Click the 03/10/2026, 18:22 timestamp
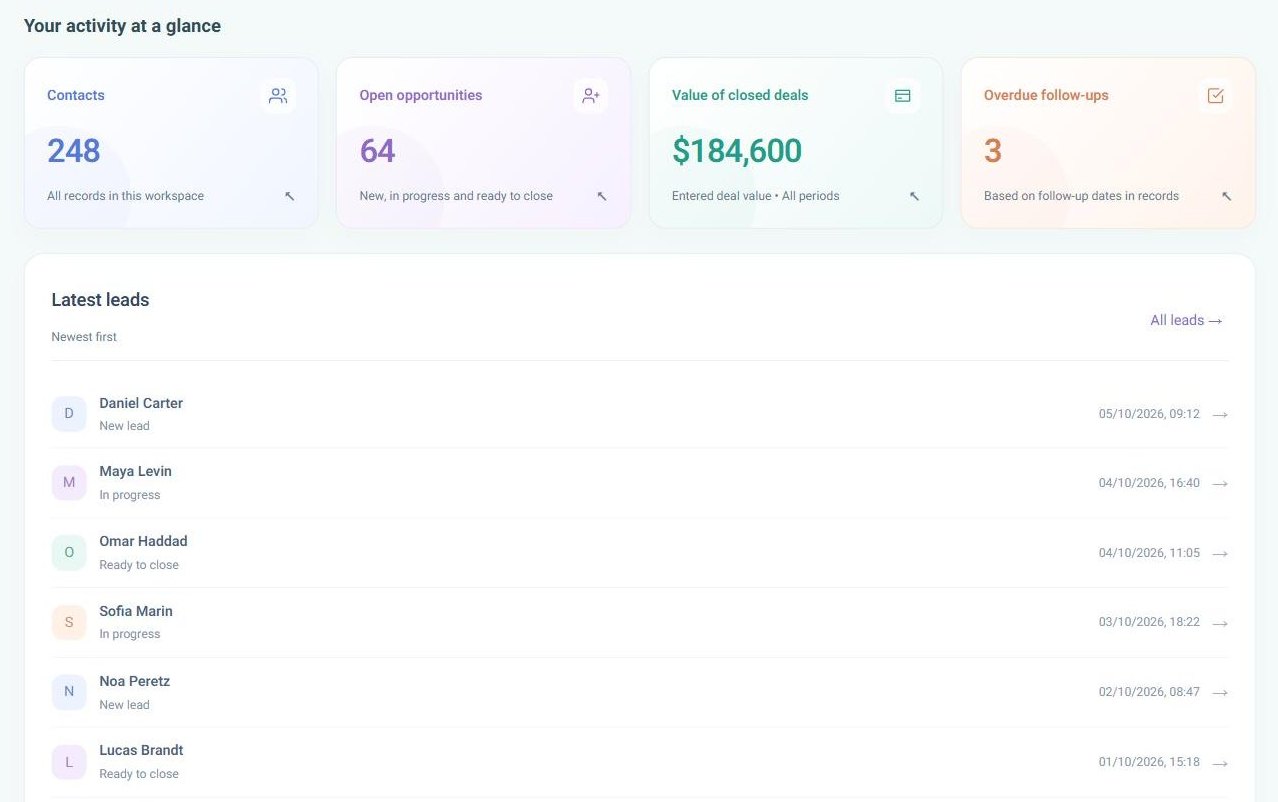The height and width of the screenshot is (802, 1278). (1149, 622)
